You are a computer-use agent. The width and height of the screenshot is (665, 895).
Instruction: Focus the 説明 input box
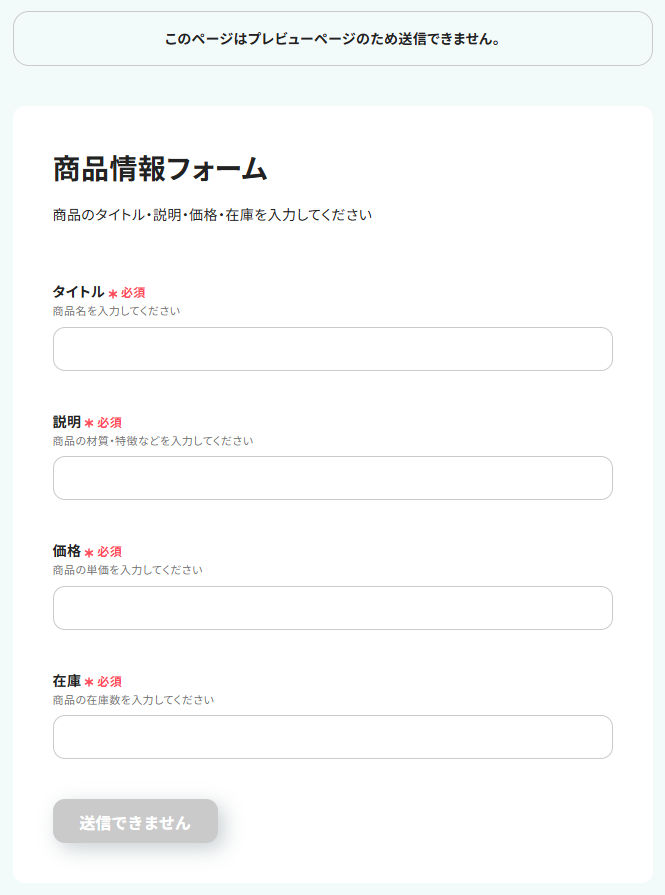click(x=332, y=478)
